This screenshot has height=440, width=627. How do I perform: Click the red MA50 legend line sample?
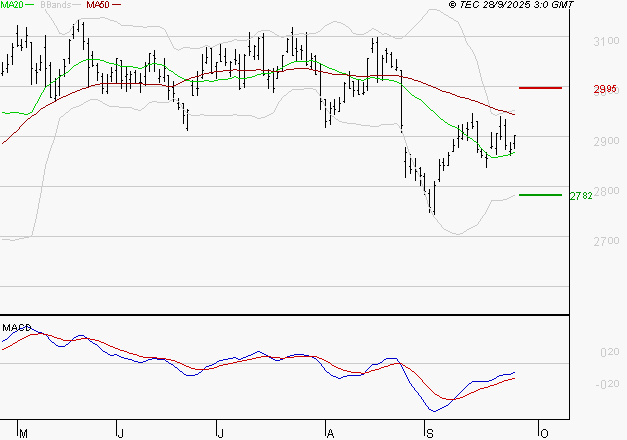(x=116, y=6)
